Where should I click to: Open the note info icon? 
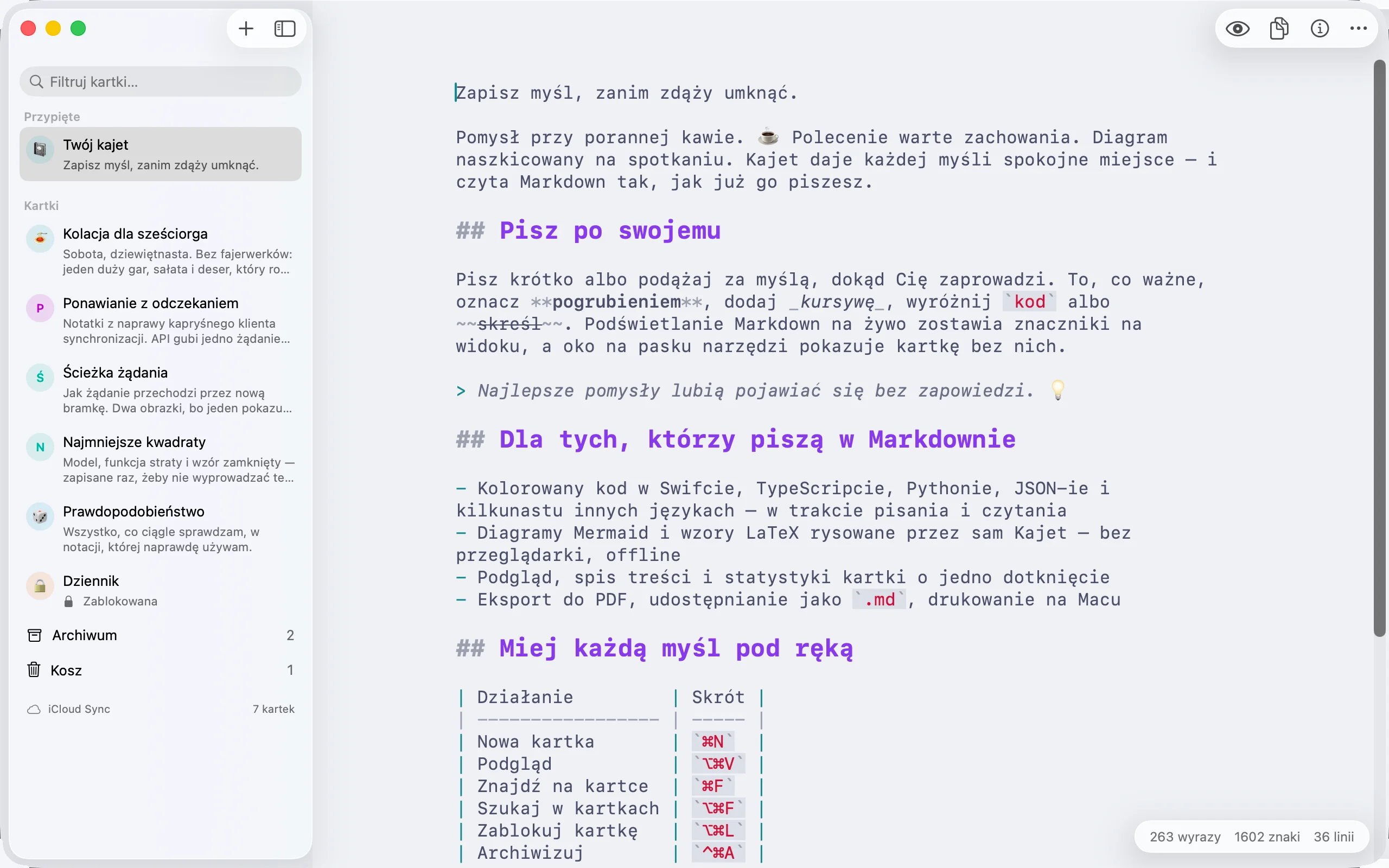pyautogui.click(x=1320, y=29)
